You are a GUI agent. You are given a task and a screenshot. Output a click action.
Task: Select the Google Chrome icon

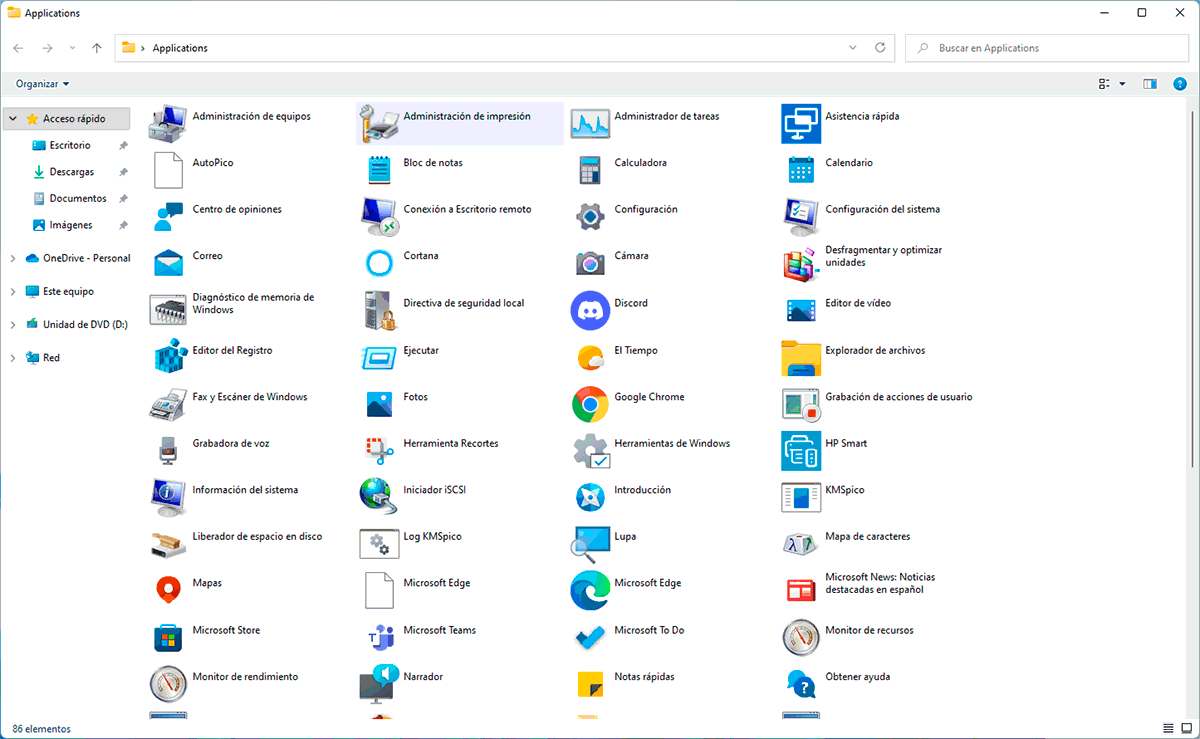pos(590,405)
